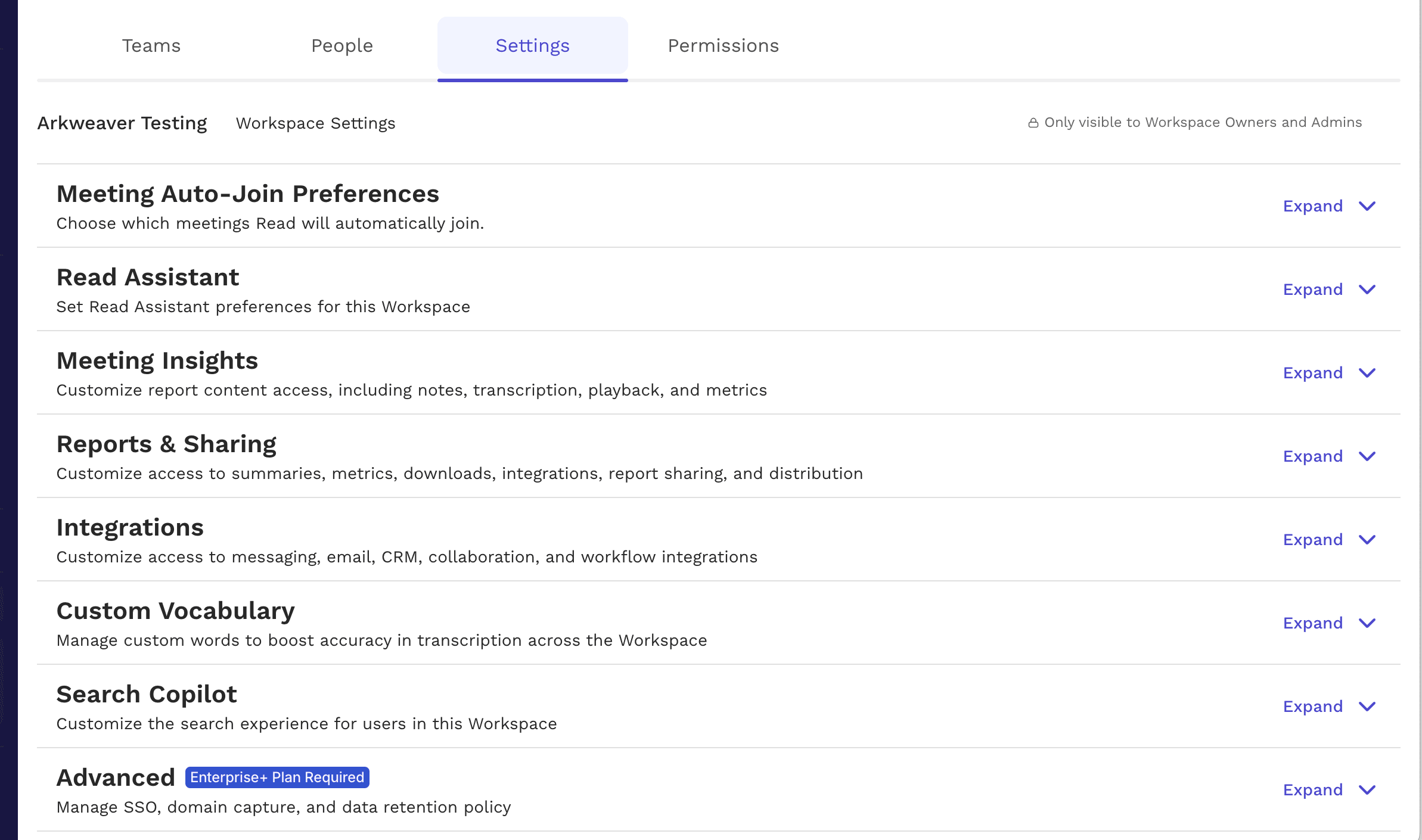The height and width of the screenshot is (840, 1422).
Task: Click the Workspace Settings label
Action: (315, 123)
